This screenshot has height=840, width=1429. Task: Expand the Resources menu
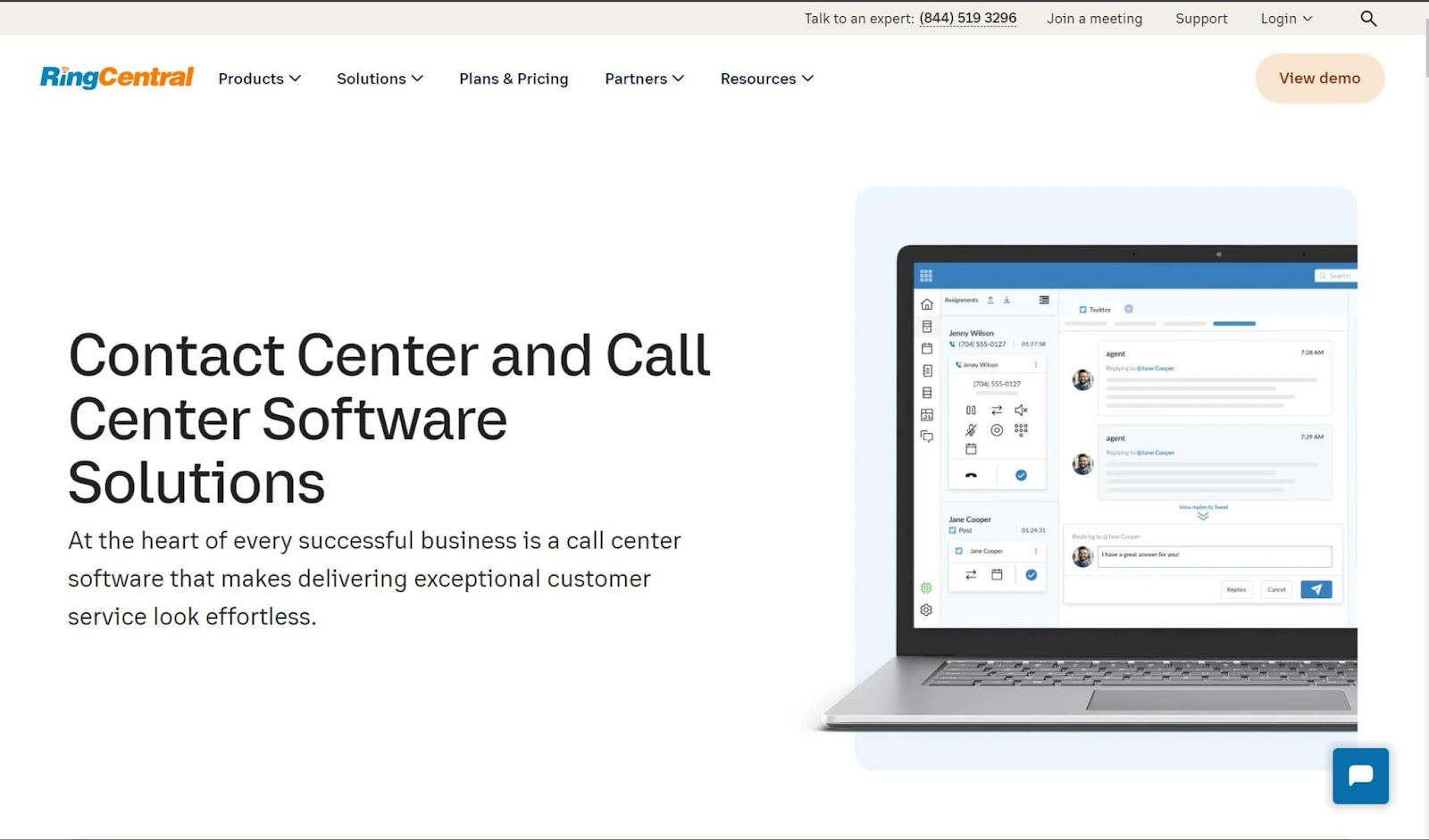pos(766,79)
